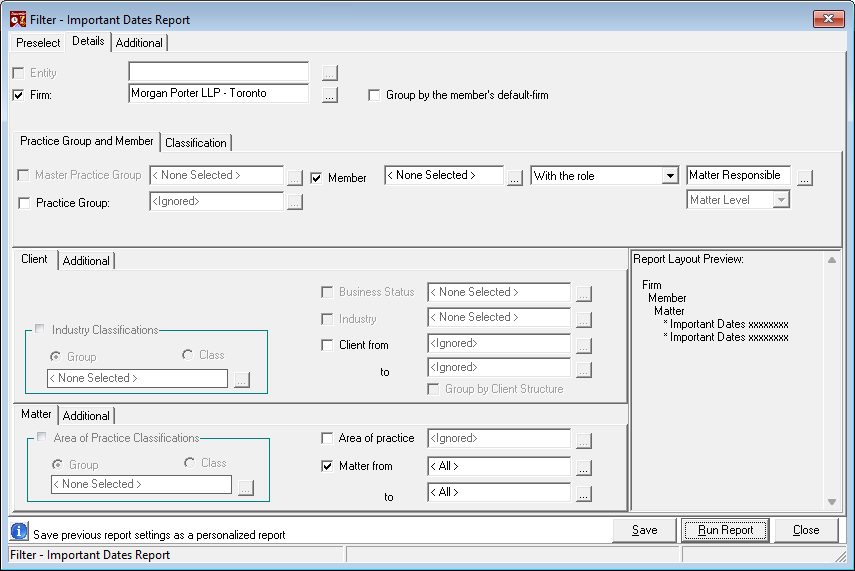Browse the Matter to value

coord(583,494)
